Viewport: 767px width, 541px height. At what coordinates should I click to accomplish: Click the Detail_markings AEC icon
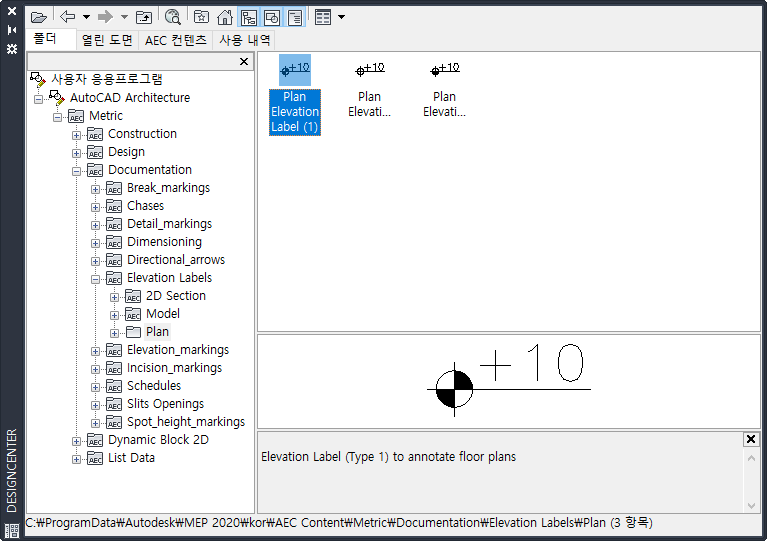pyautogui.click(x=114, y=225)
